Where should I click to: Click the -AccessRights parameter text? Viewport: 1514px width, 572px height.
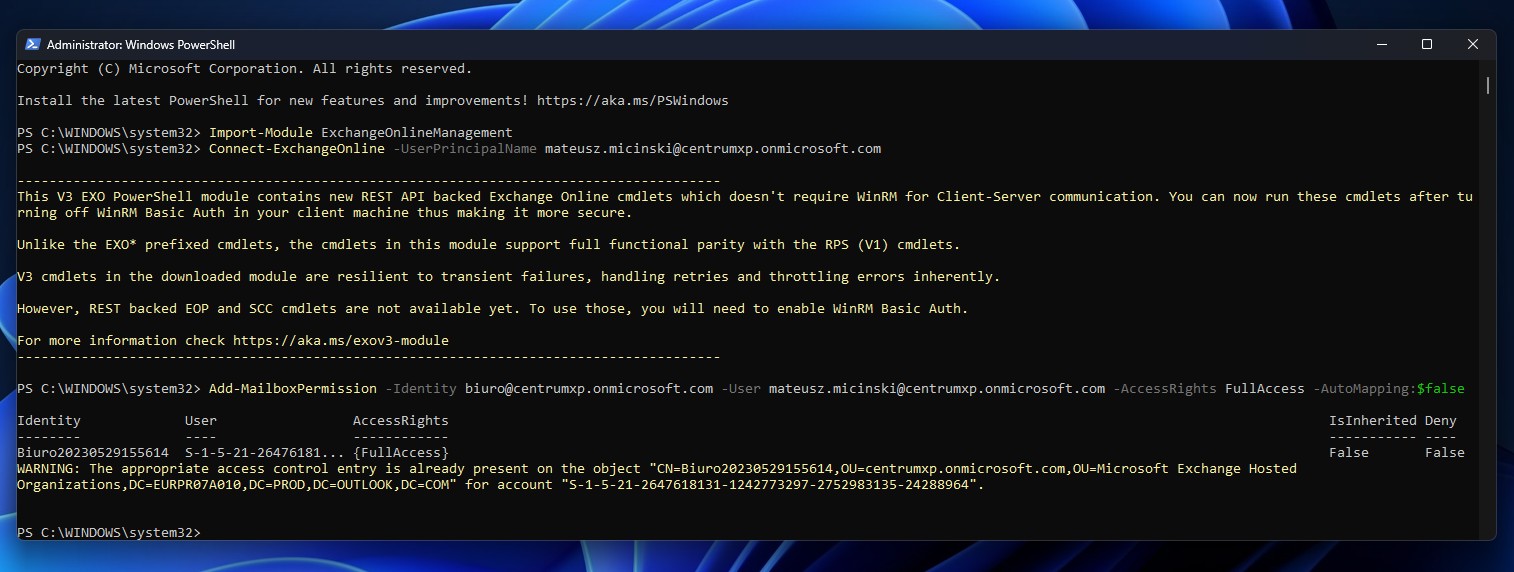pos(1165,388)
